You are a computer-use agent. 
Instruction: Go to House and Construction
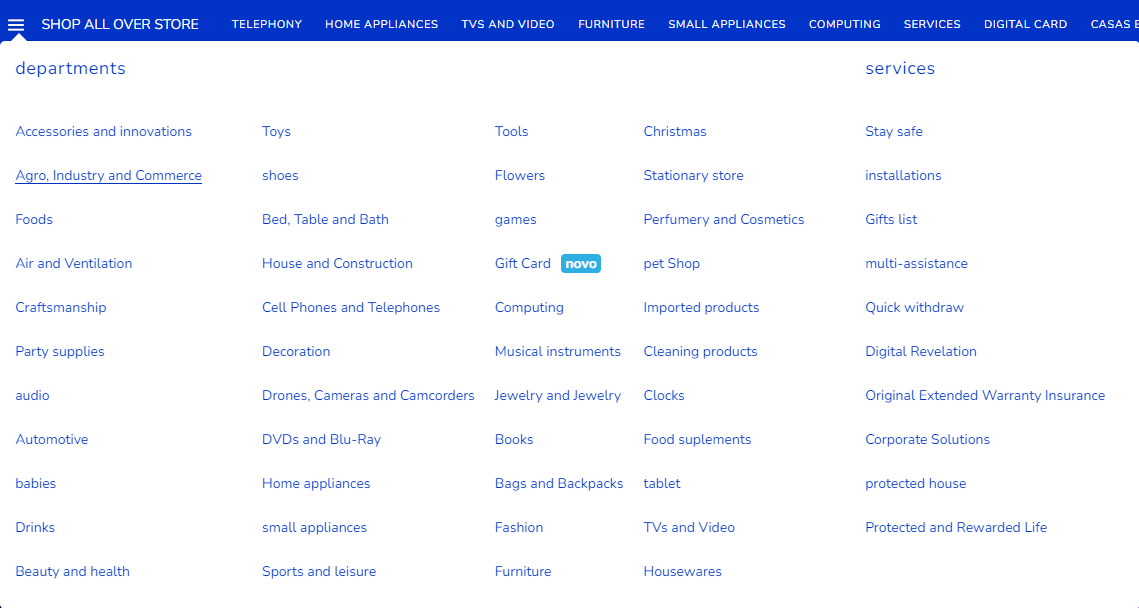[x=338, y=264]
